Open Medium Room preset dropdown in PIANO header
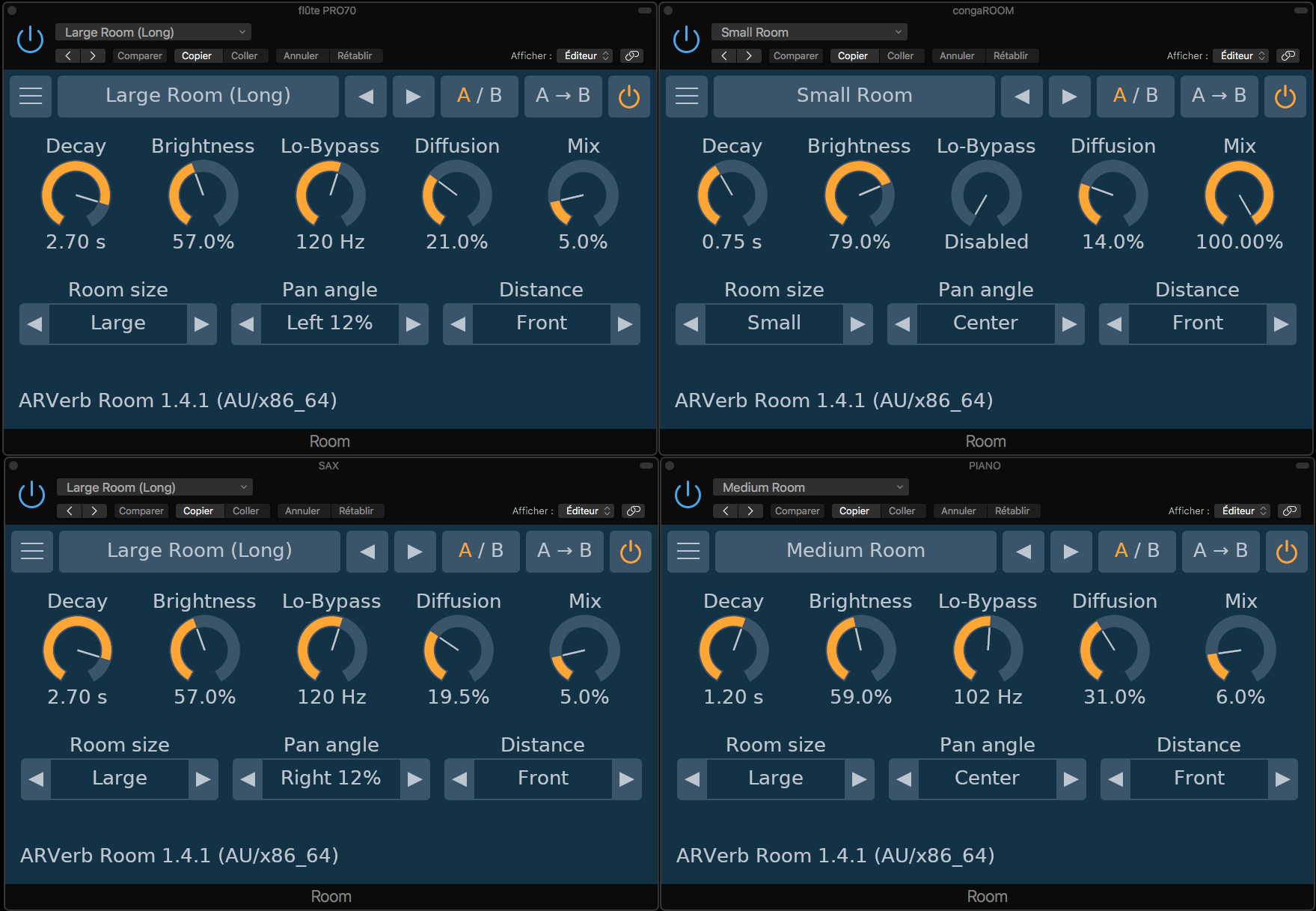The height and width of the screenshot is (911, 1316). (x=811, y=487)
